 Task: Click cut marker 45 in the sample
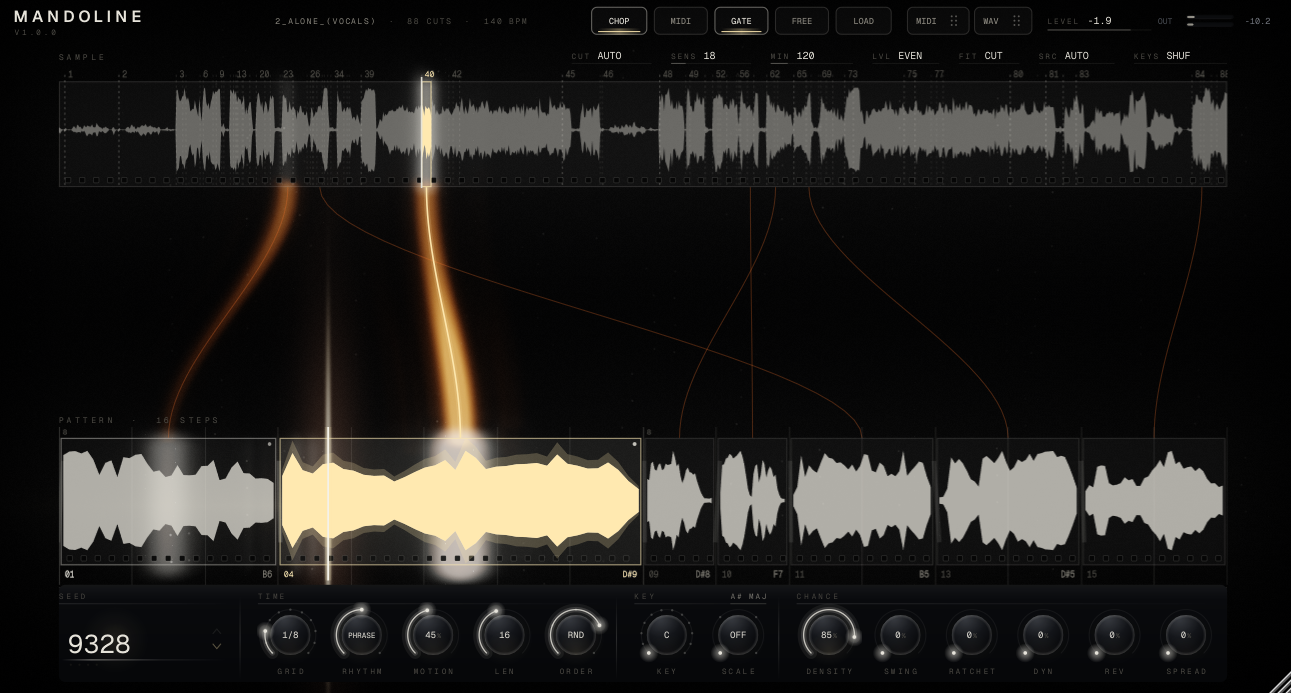tap(570, 75)
